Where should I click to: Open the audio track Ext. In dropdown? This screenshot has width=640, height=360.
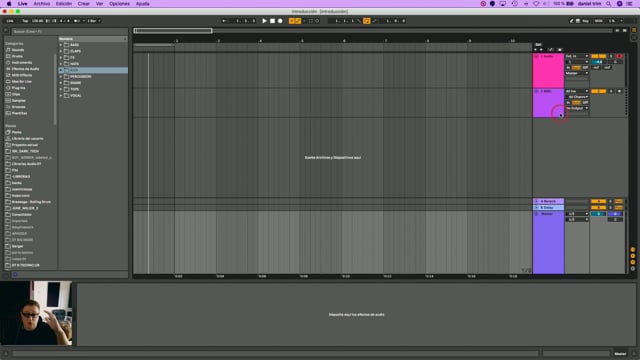click(x=577, y=56)
